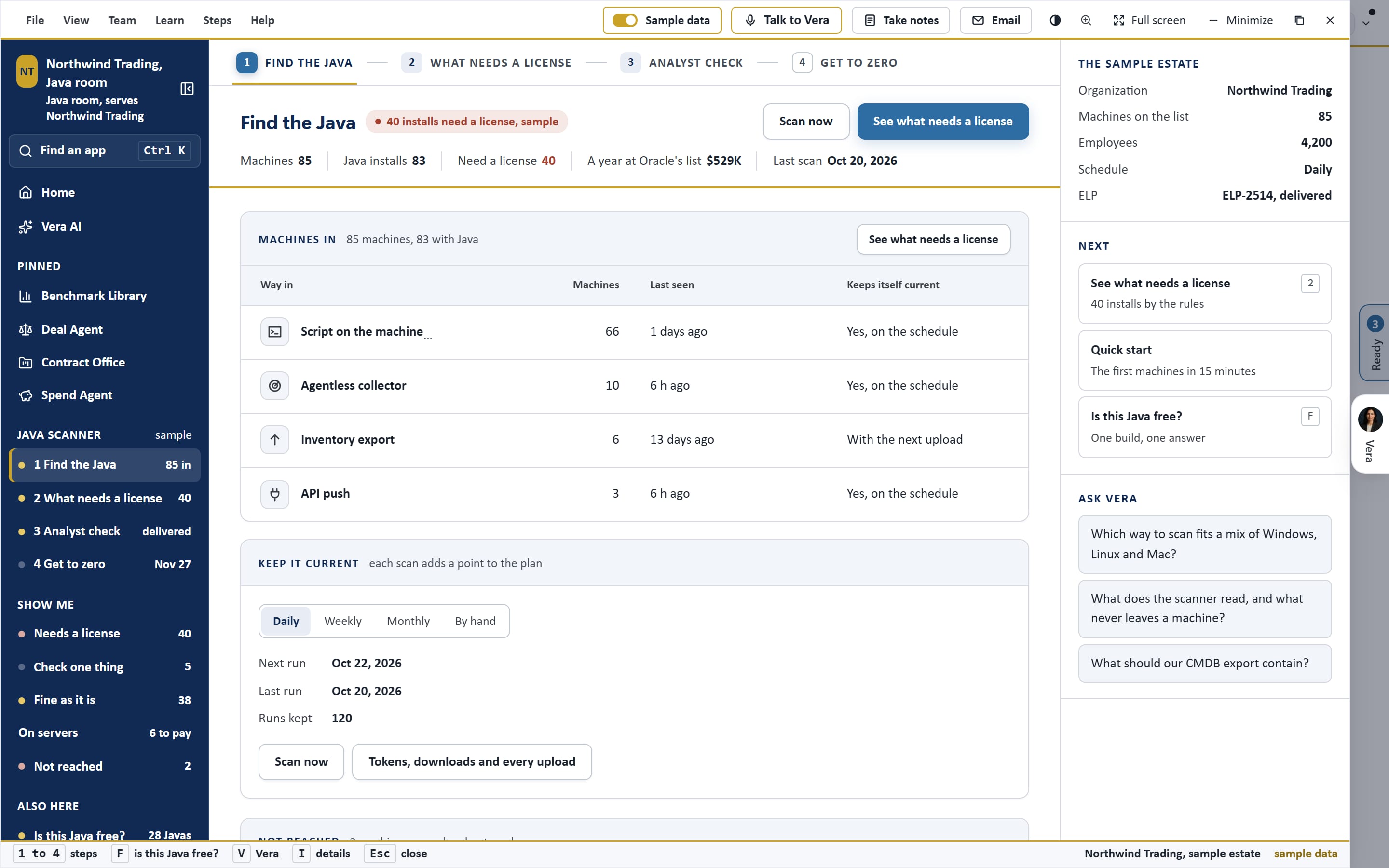Screen dimensions: 1389x868
Task: Click the NT organization avatar
Action: (x=27, y=72)
